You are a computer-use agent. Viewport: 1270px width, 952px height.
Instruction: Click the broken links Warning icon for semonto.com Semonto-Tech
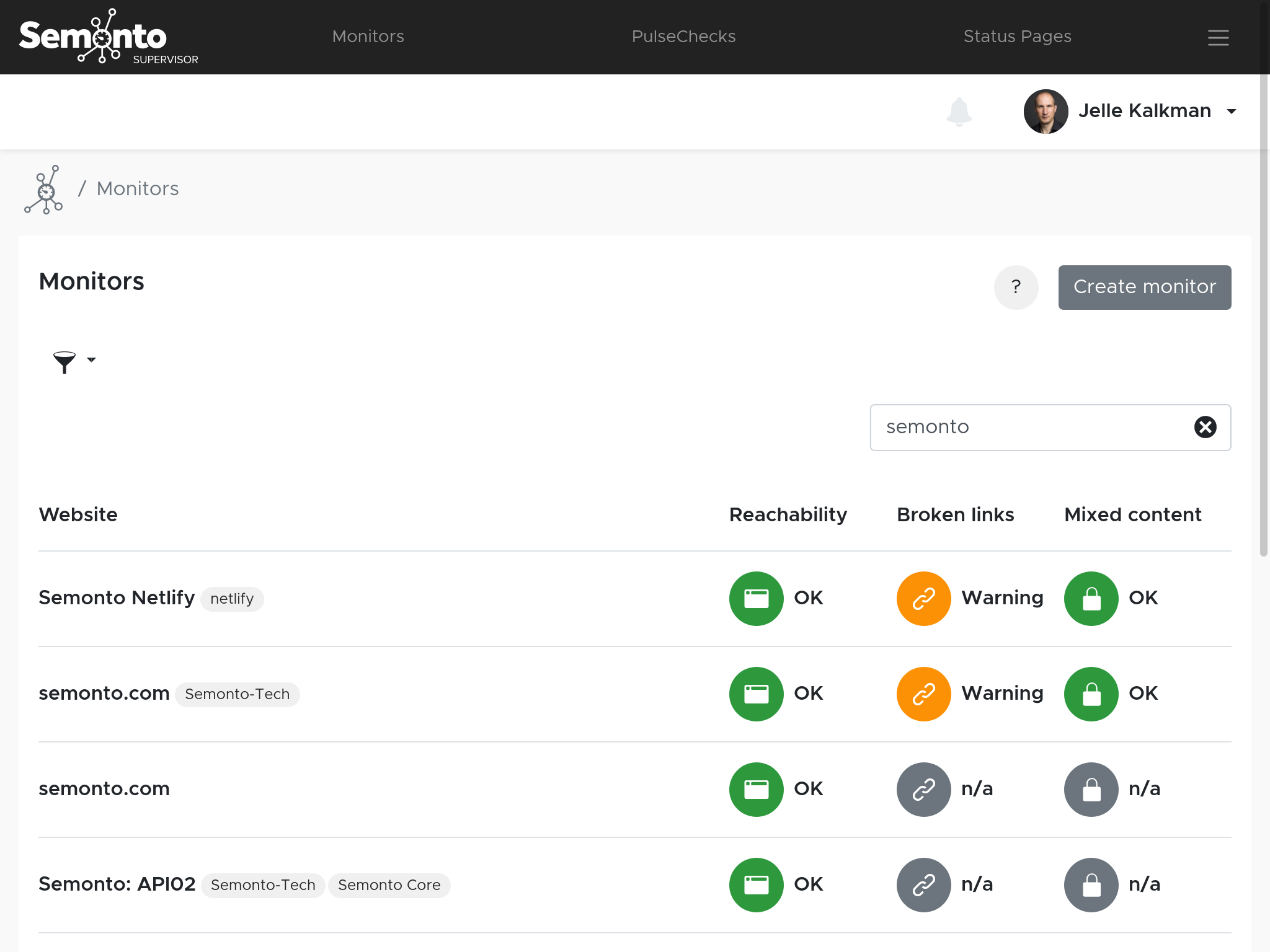[x=922, y=693]
